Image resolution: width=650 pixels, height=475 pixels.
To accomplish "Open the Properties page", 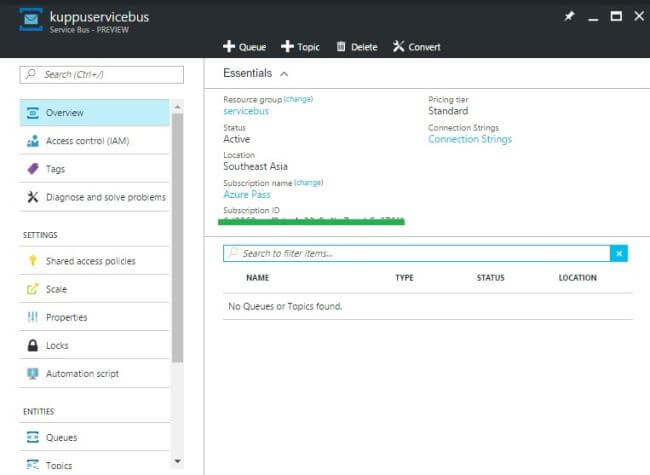I will click(94, 317).
